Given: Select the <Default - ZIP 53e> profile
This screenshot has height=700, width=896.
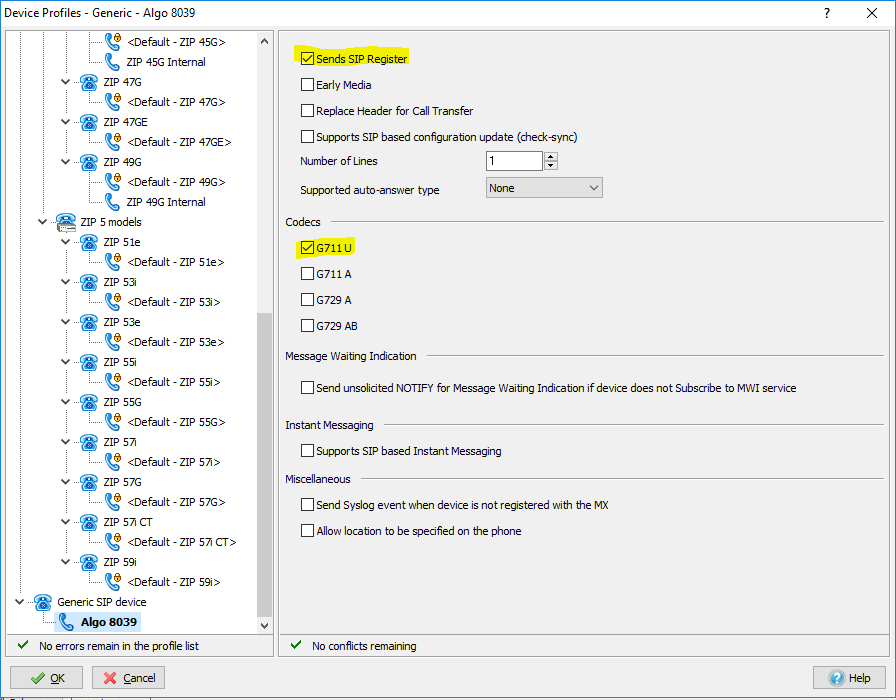Looking at the screenshot, I should pyautogui.click(x=176, y=342).
